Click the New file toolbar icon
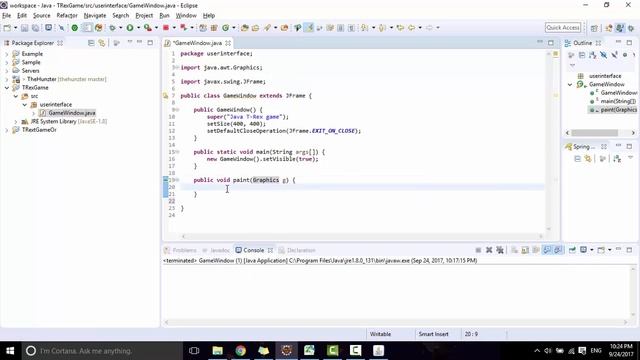Screen dimensions: 640x360 tap(7, 28)
